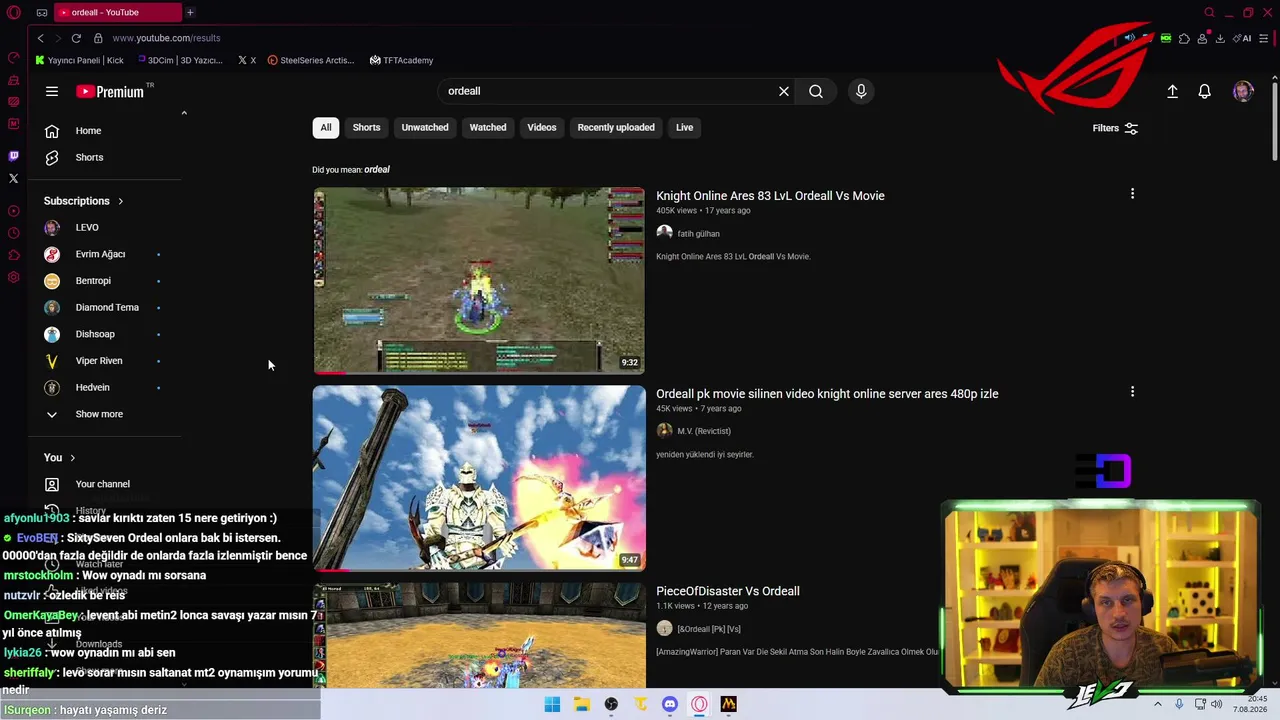Open Discord from the taskbar
This screenshot has height=720, width=1280.
point(670,704)
